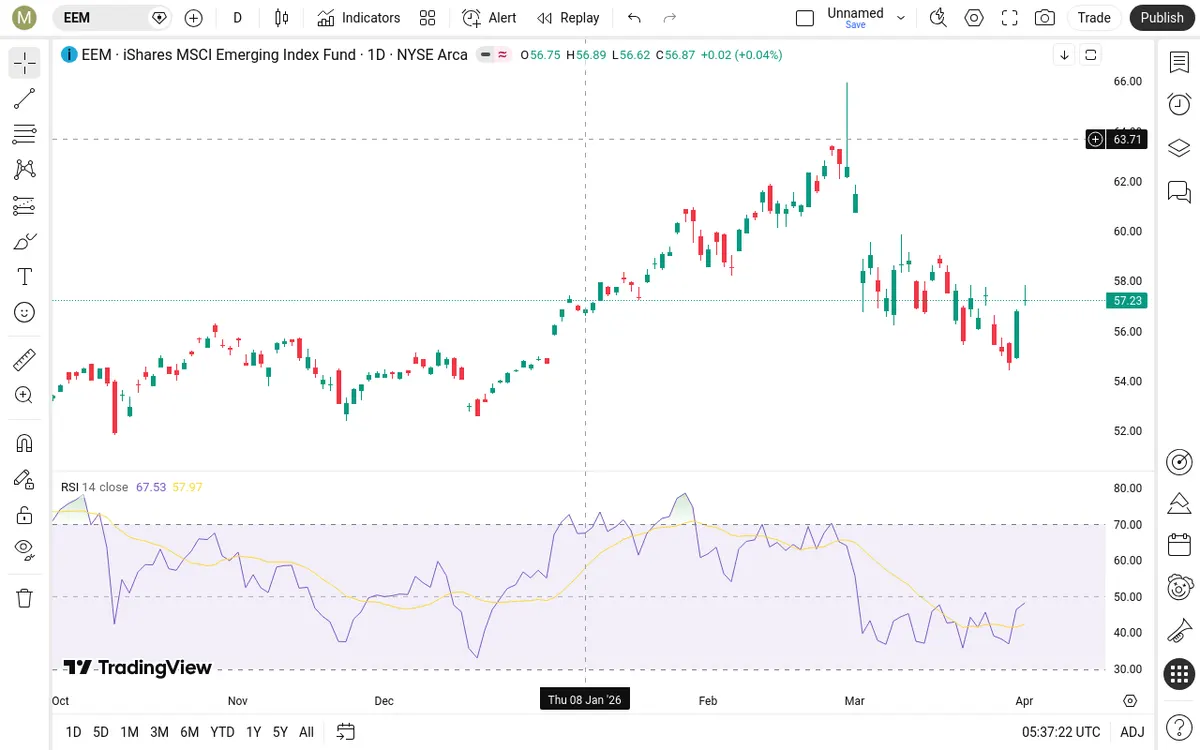
Task: Open the chart patterns tool
Action: coord(25,170)
